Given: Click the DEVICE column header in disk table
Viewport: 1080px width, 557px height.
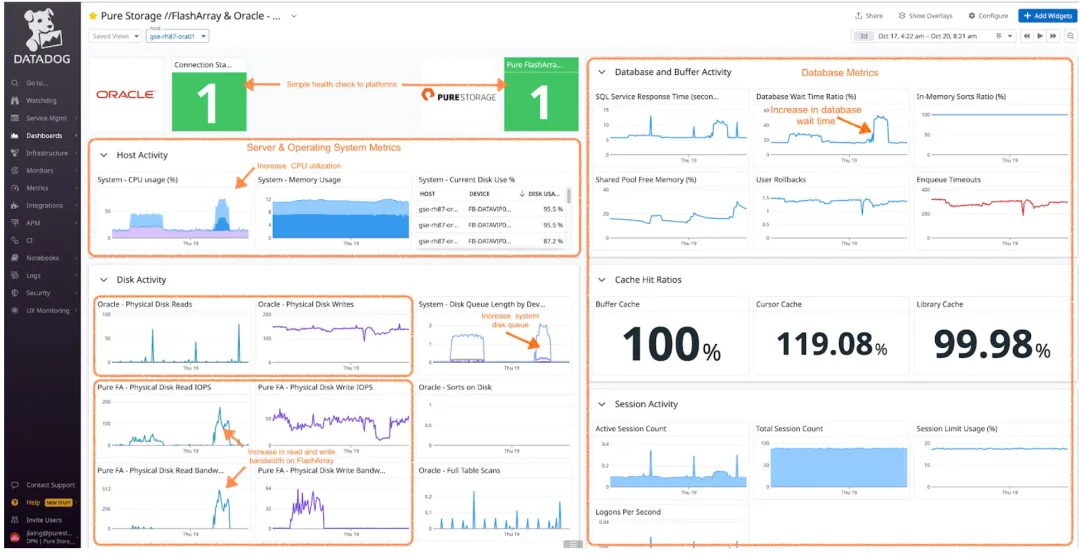Looking at the screenshot, I should point(479,194).
